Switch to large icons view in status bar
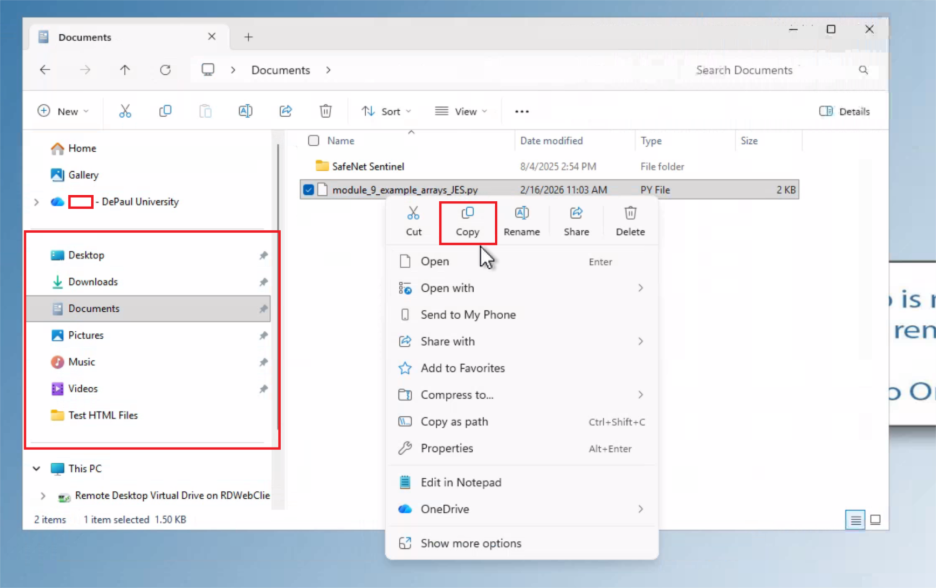 (875, 520)
